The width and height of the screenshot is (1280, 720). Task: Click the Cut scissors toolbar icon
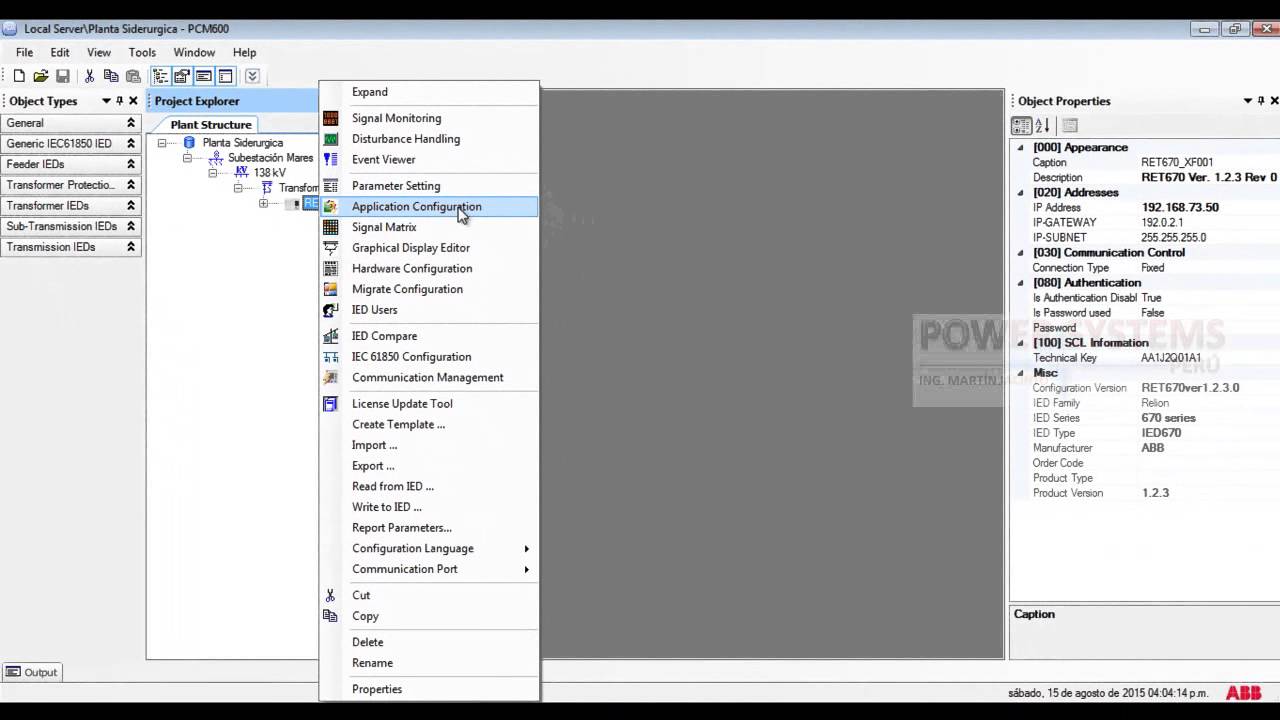point(89,76)
